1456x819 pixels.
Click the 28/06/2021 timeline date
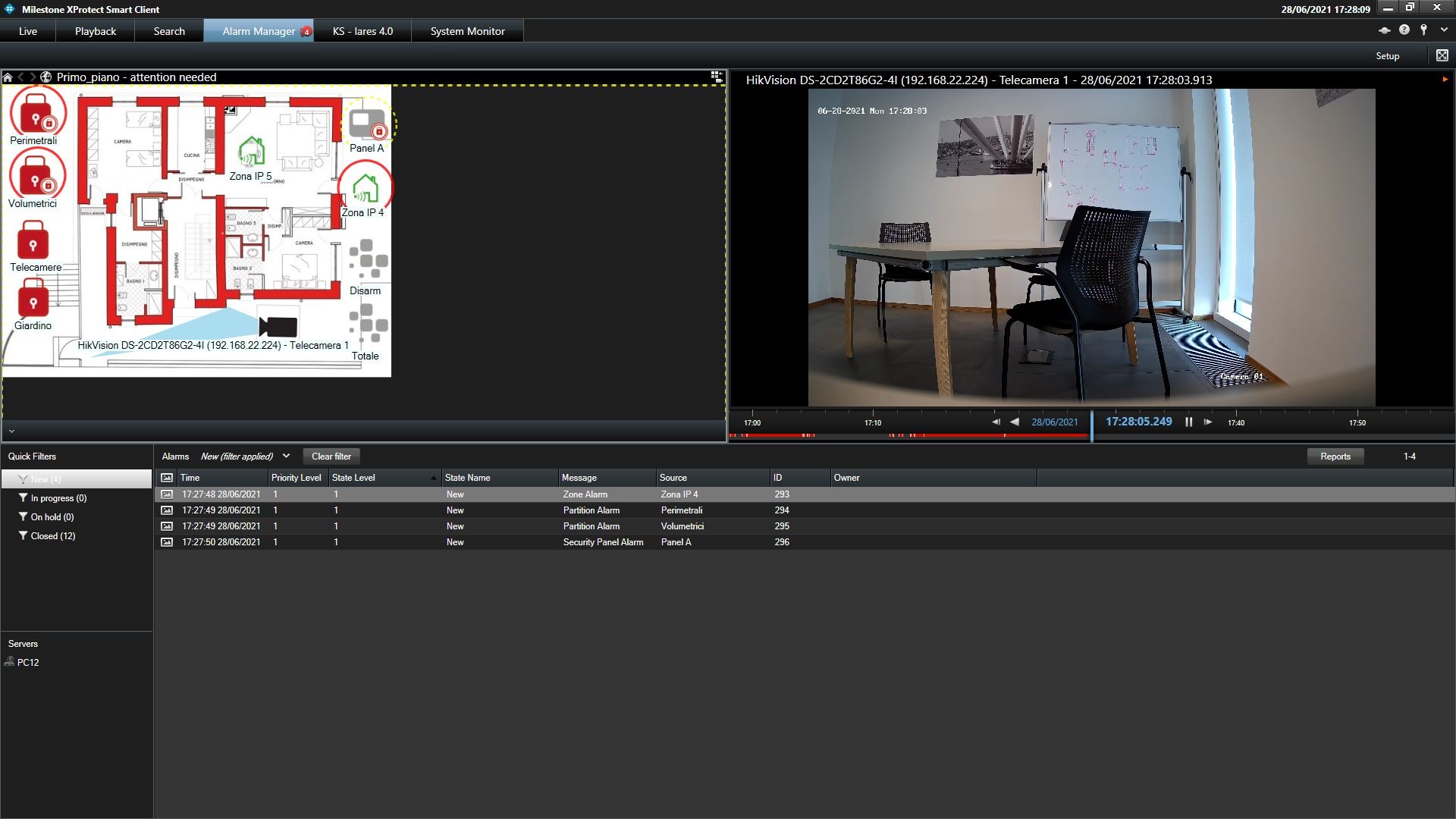pyautogui.click(x=1054, y=422)
